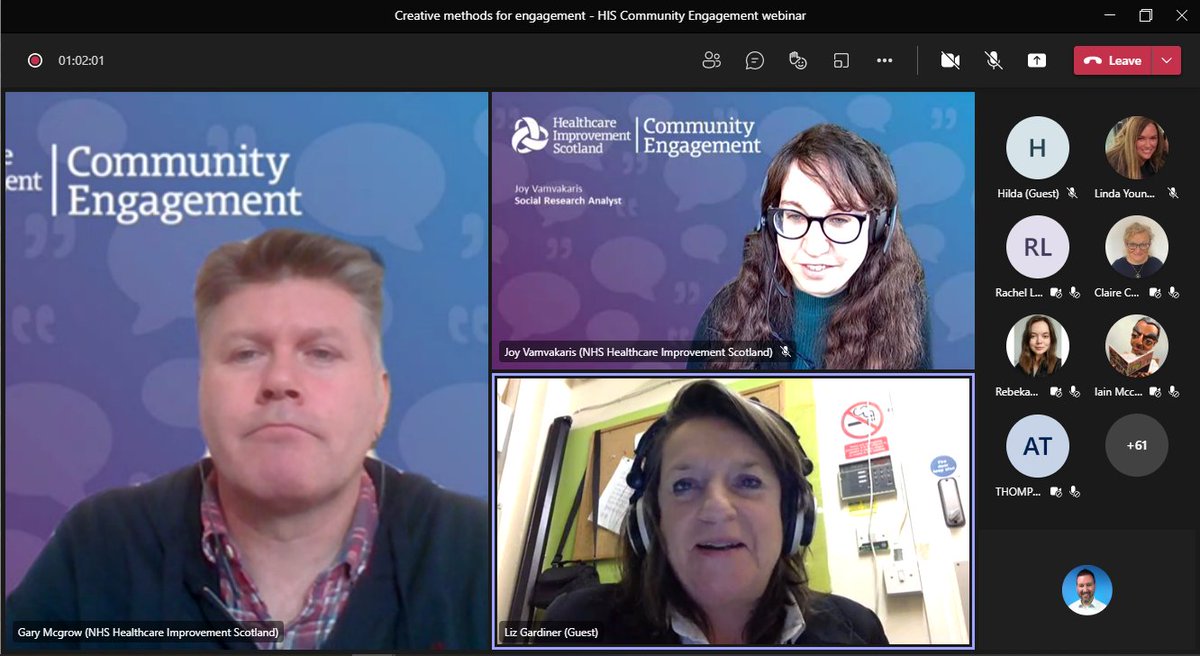This screenshot has width=1200, height=656.
Task: Show the participants panel
Action: [x=711, y=60]
